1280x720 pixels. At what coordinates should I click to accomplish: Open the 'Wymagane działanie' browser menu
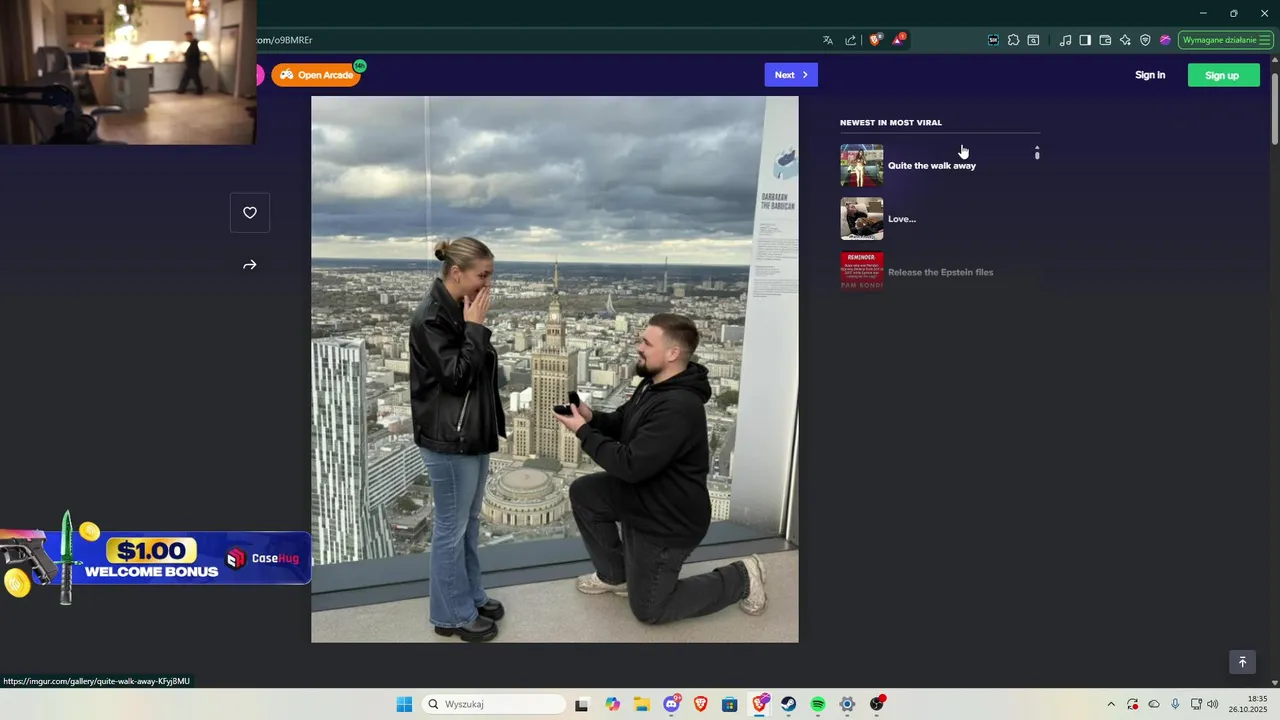(1225, 40)
